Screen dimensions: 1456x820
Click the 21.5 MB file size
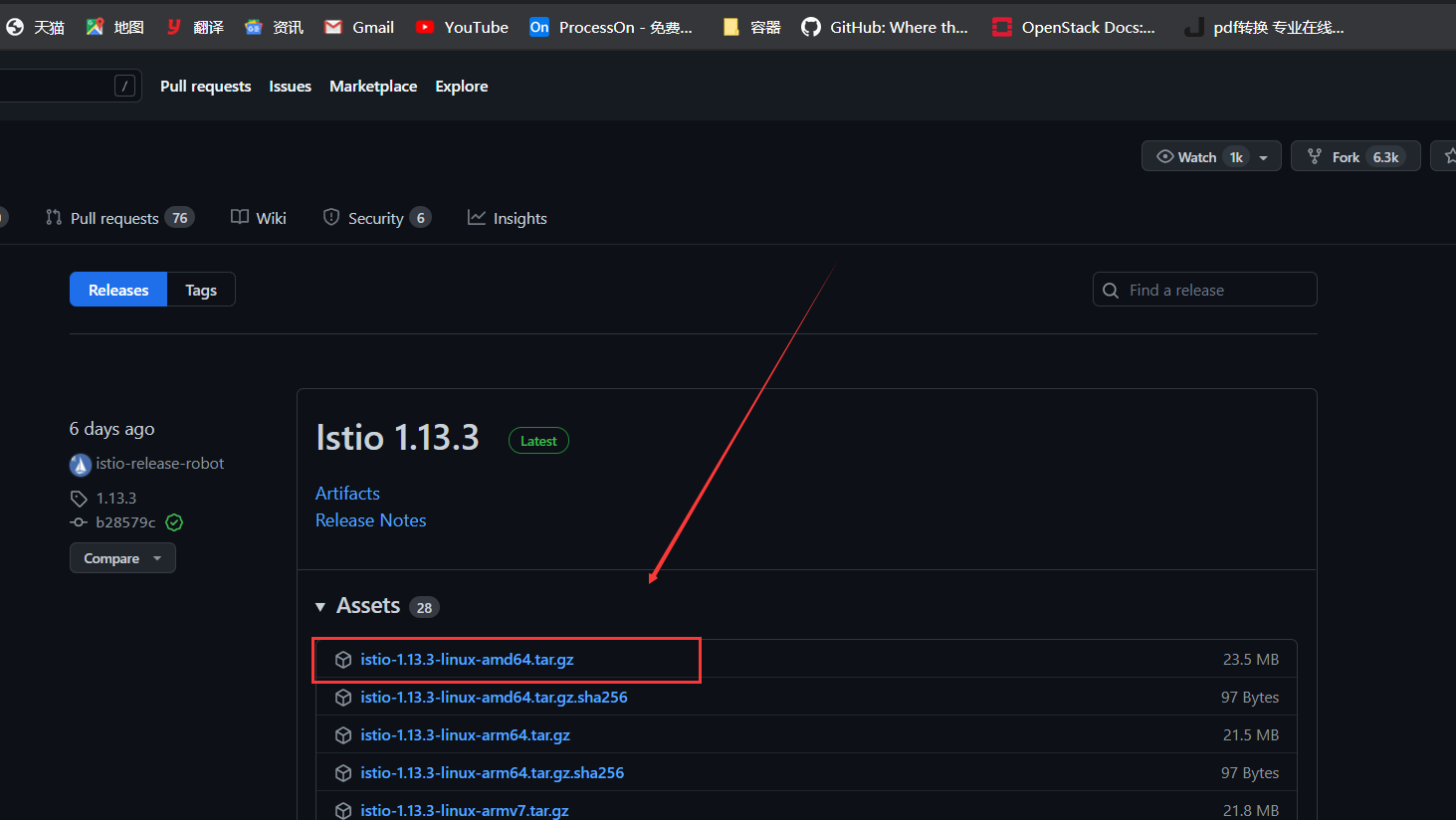pos(1251,735)
